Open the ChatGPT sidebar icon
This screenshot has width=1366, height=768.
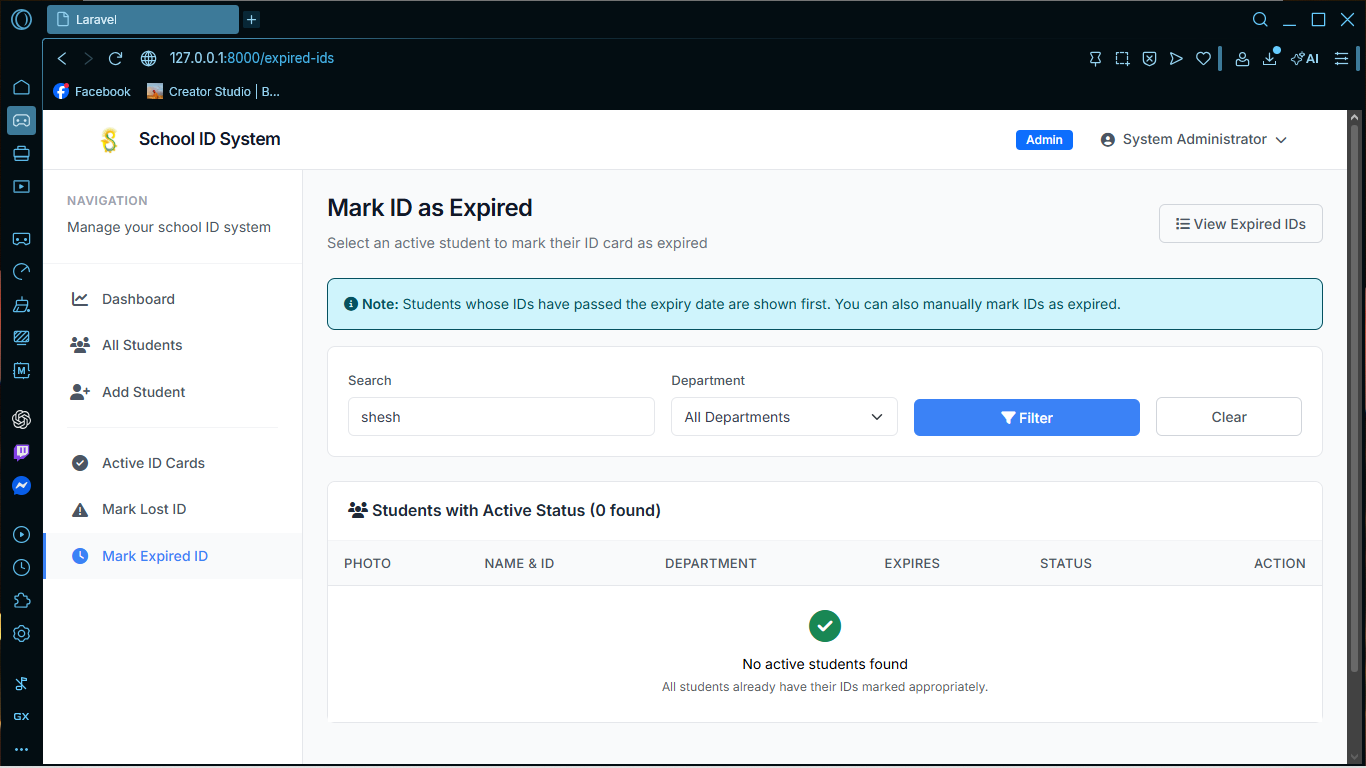coord(21,419)
